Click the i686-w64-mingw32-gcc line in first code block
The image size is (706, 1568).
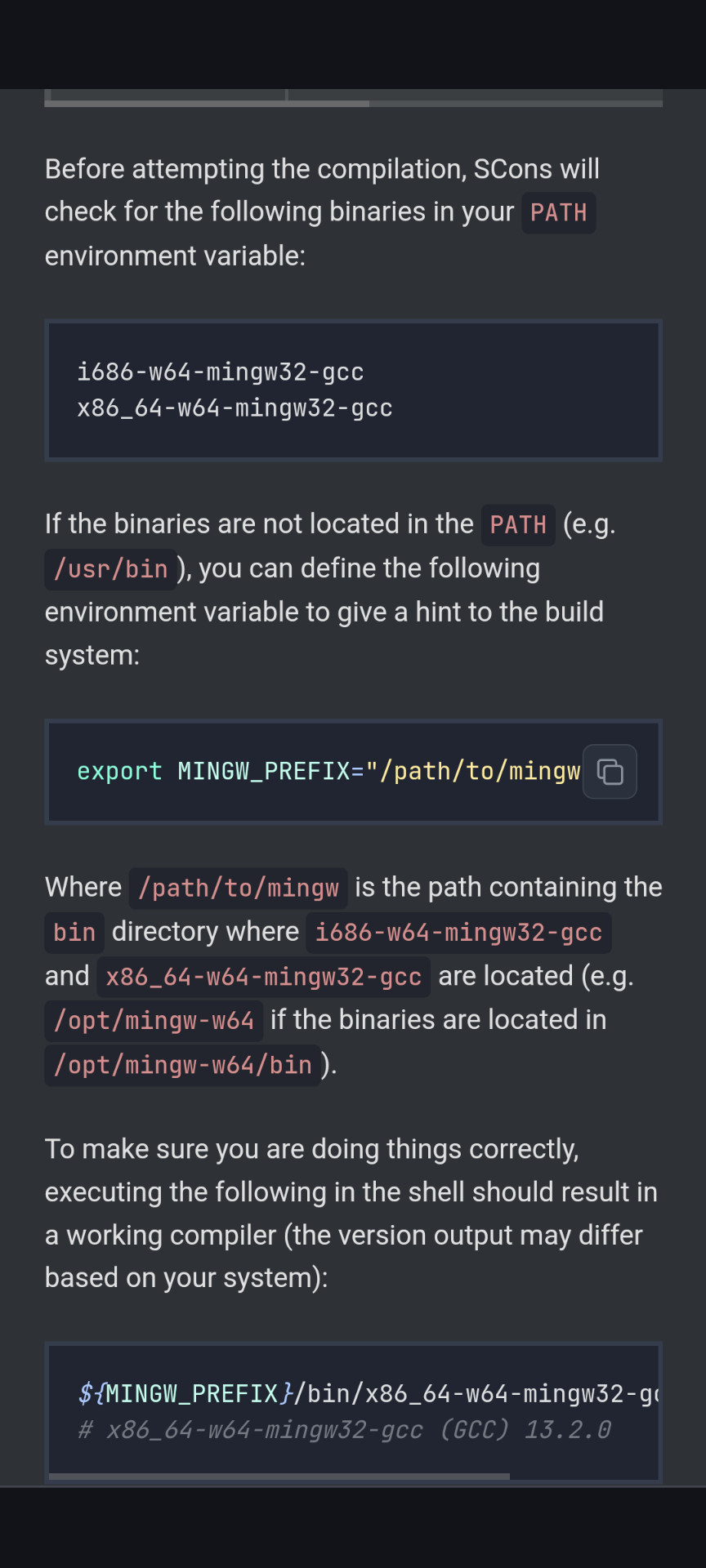pos(221,372)
